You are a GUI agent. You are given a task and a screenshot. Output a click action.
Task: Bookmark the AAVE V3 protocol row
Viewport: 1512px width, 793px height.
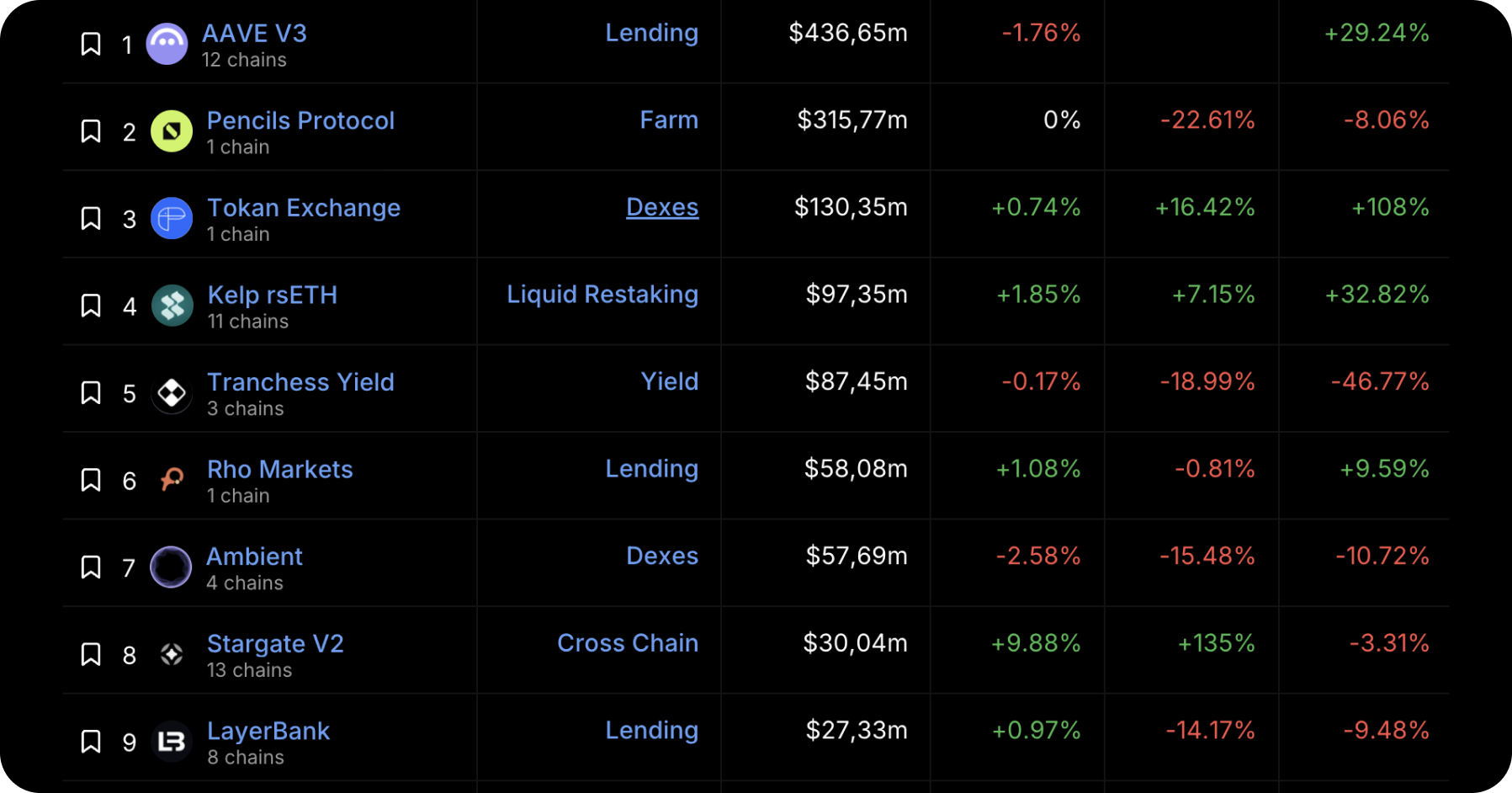coord(91,44)
